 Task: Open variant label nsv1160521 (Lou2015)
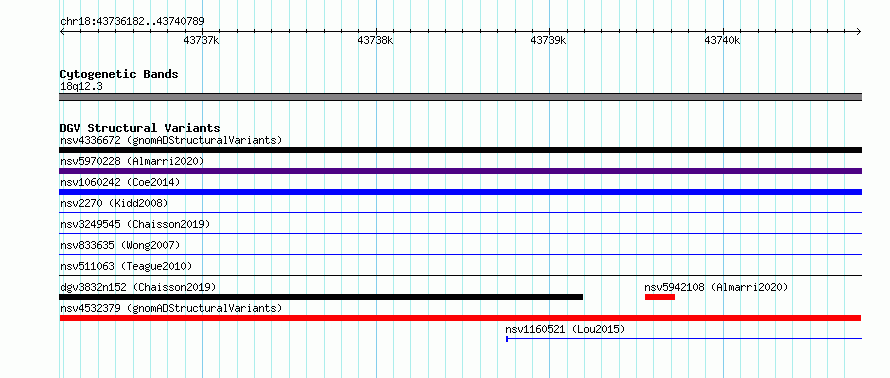(x=565, y=329)
